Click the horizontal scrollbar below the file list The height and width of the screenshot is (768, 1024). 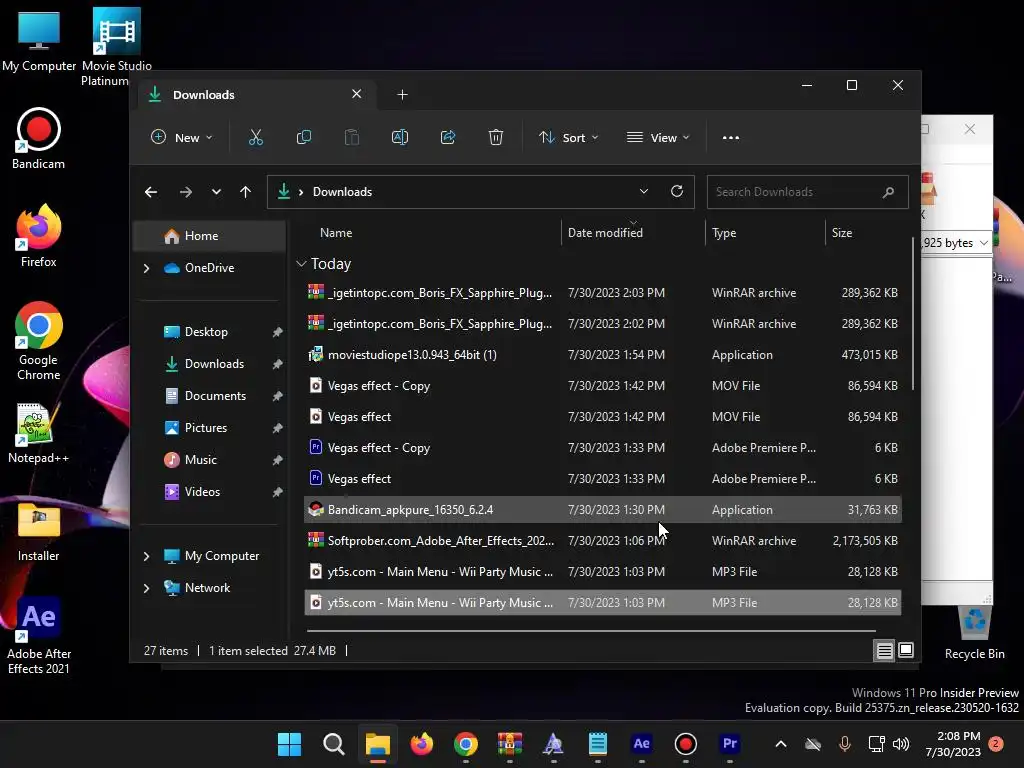(x=590, y=631)
